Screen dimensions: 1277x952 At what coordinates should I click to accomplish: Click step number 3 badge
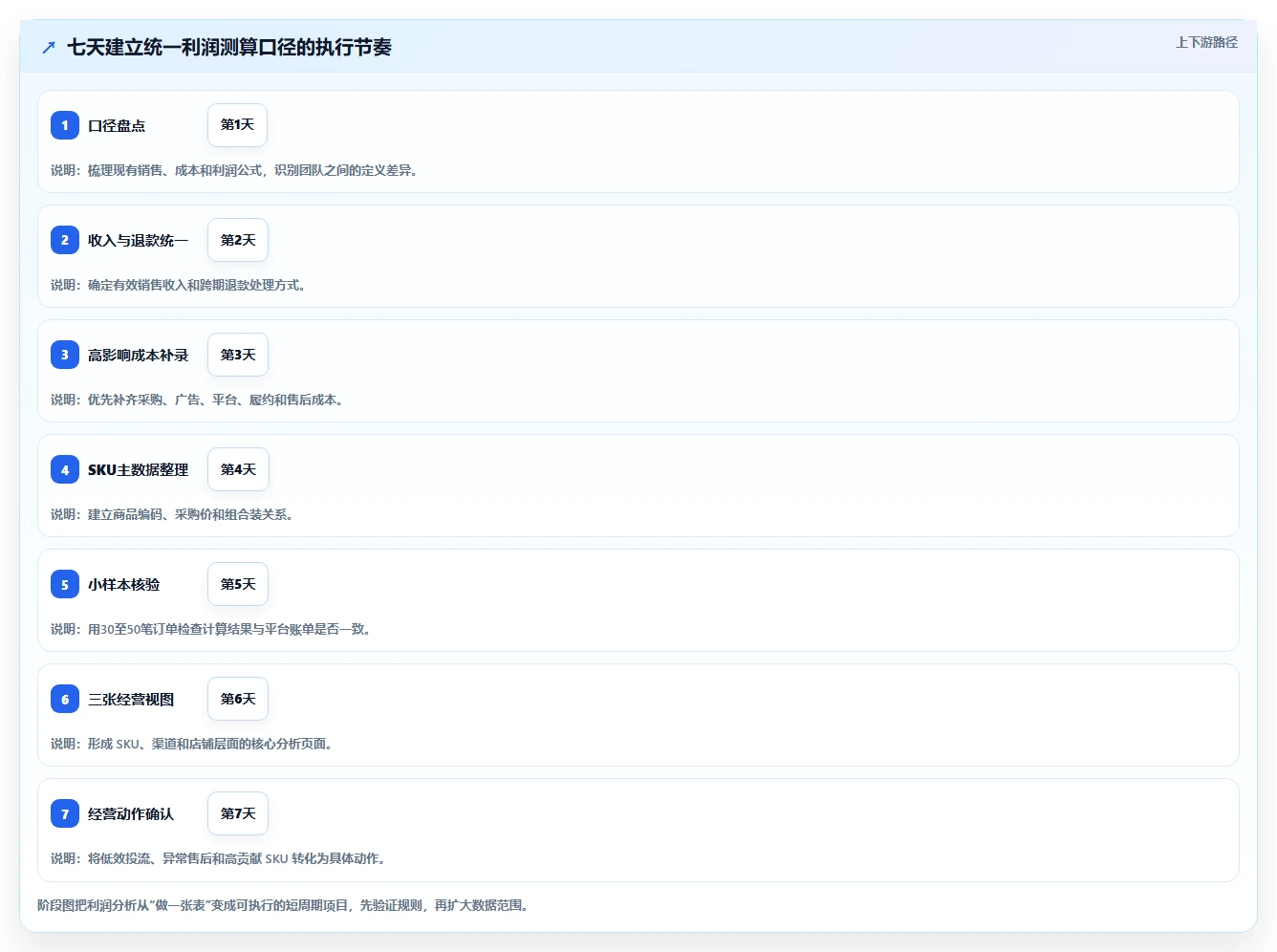(65, 355)
